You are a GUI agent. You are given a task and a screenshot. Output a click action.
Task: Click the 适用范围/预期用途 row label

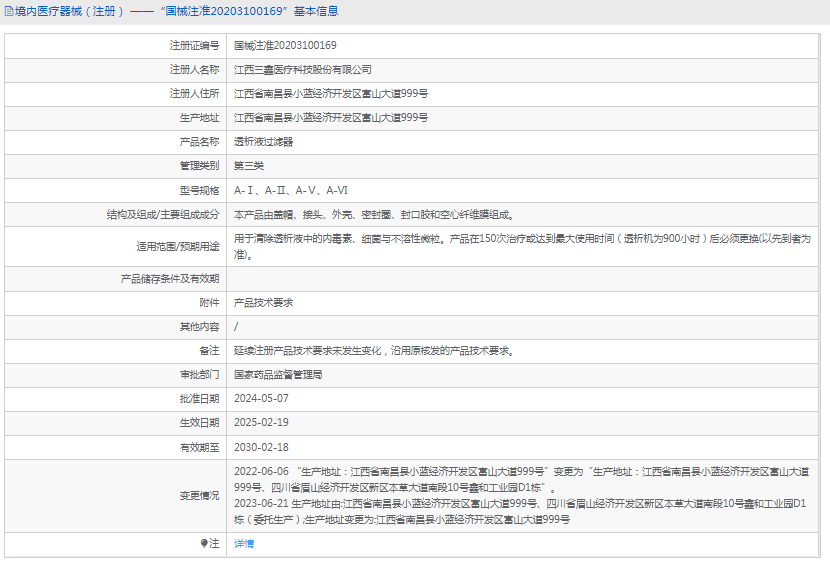pos(178,246)
